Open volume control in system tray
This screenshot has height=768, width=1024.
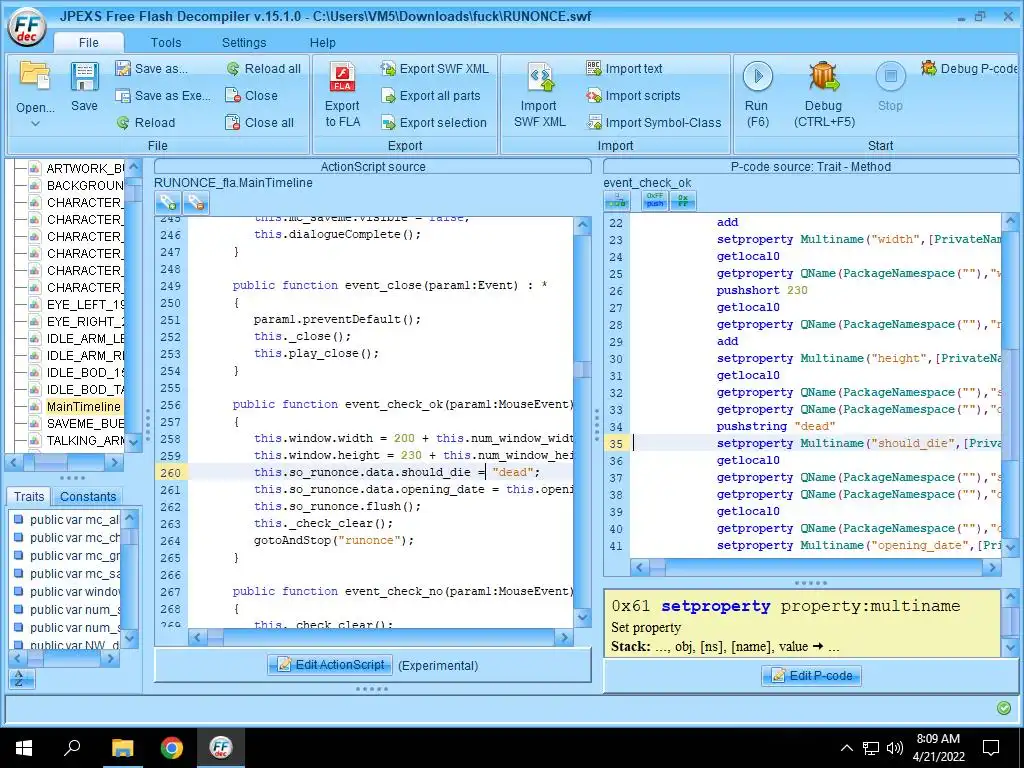(895, 748)
